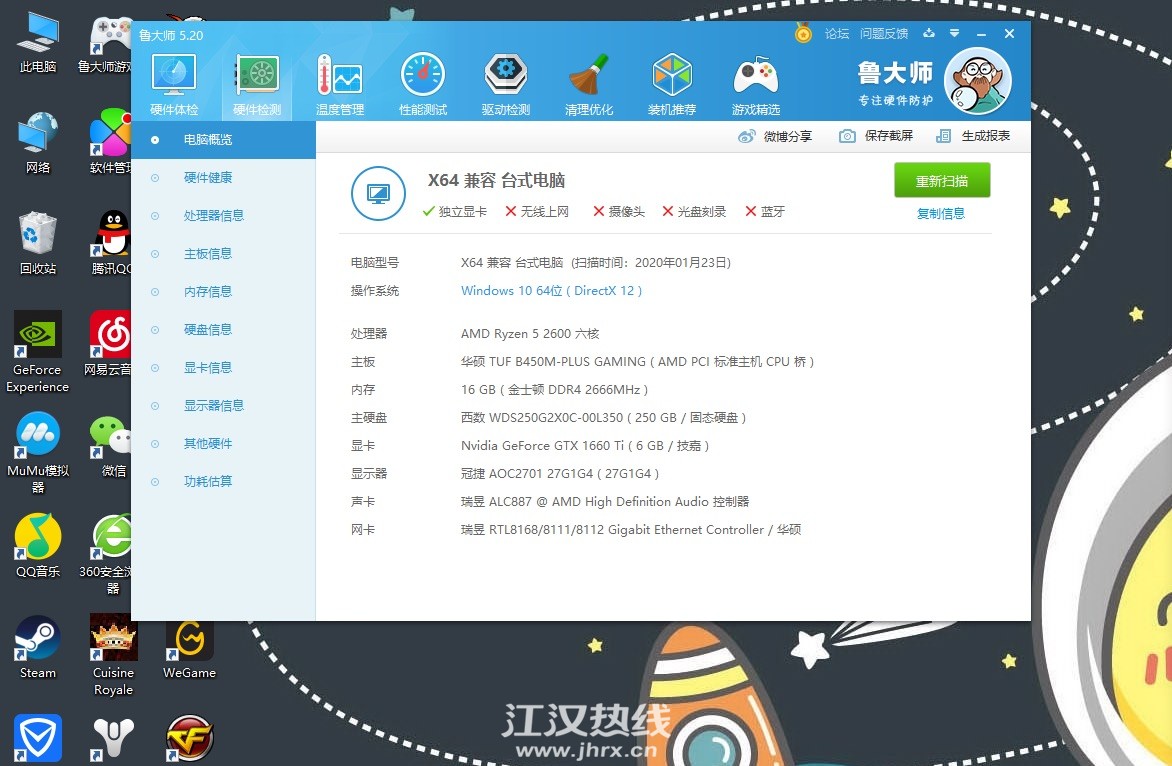Select the 此电脑 desktop icon
Viewport: 1172px width, 766px height.
(x=37, y=43)
